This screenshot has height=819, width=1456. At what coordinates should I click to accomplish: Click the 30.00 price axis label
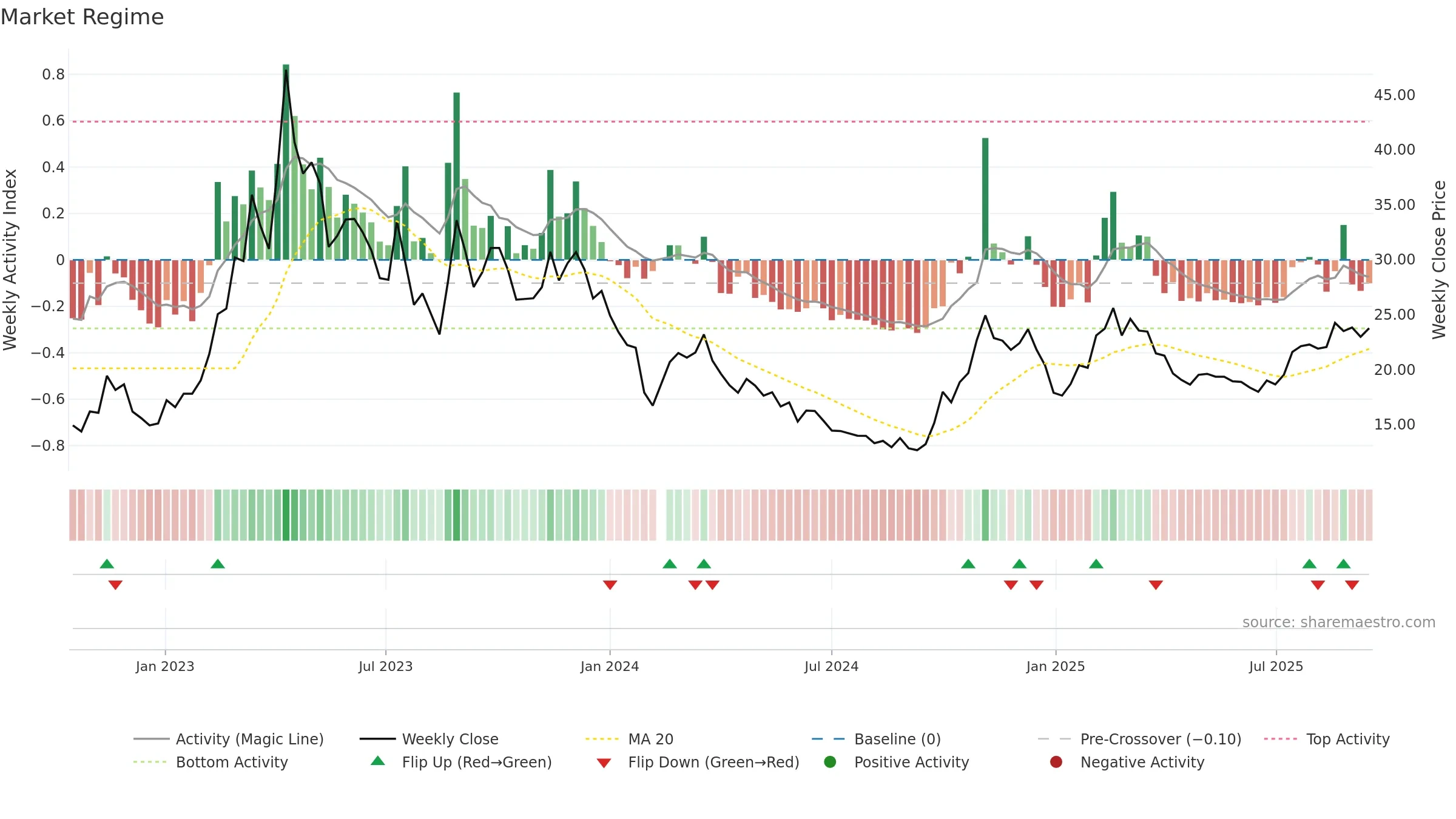[1395, 260]
